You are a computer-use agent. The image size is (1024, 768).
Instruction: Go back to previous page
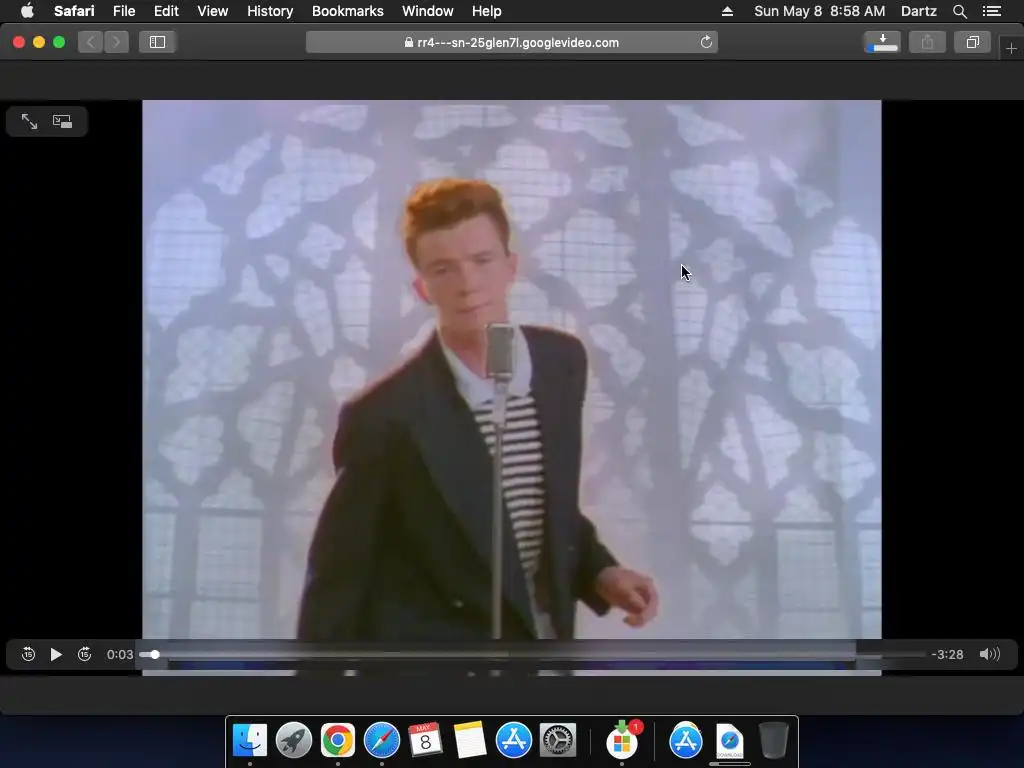point(91,42)
